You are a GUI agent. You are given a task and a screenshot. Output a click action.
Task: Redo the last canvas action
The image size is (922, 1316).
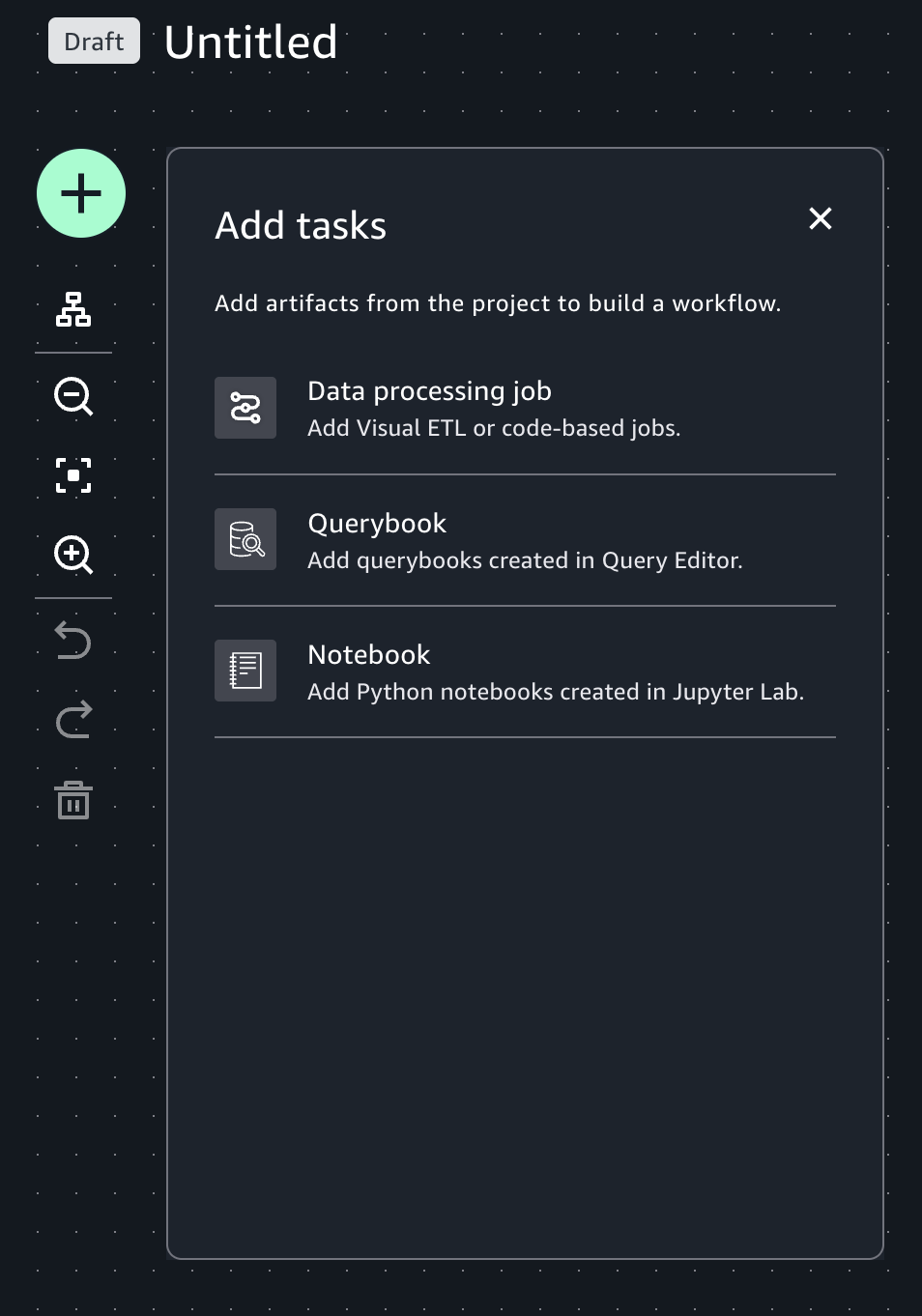pos(73,719)
